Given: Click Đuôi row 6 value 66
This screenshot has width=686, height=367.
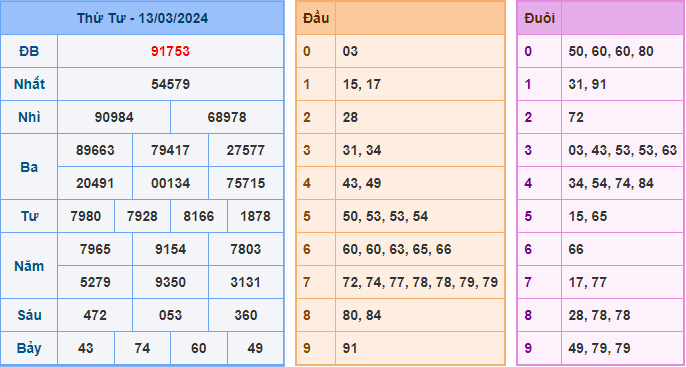Looking at the screenshot, I should (x=576, y=249).
